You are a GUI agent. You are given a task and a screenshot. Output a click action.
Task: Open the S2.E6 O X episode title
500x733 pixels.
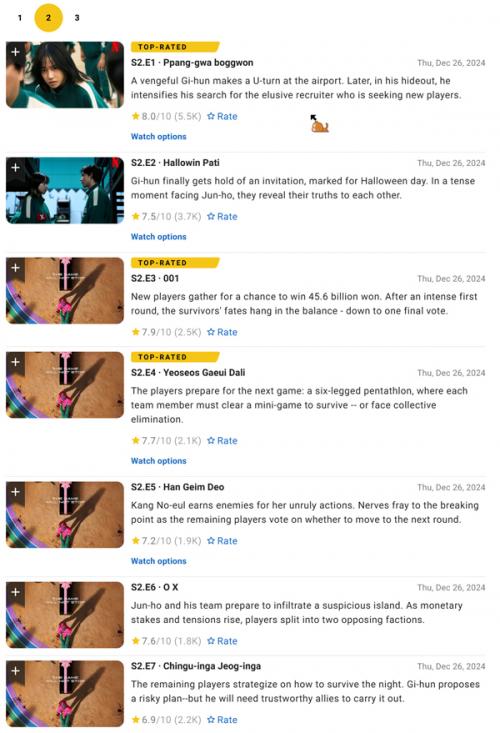click(x=155, y=587)
